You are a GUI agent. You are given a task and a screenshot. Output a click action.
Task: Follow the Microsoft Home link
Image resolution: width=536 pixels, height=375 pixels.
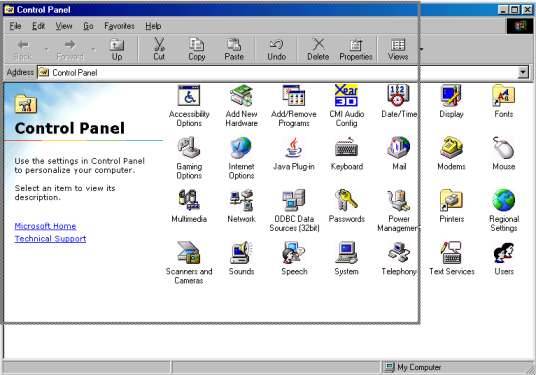point(45,226)
